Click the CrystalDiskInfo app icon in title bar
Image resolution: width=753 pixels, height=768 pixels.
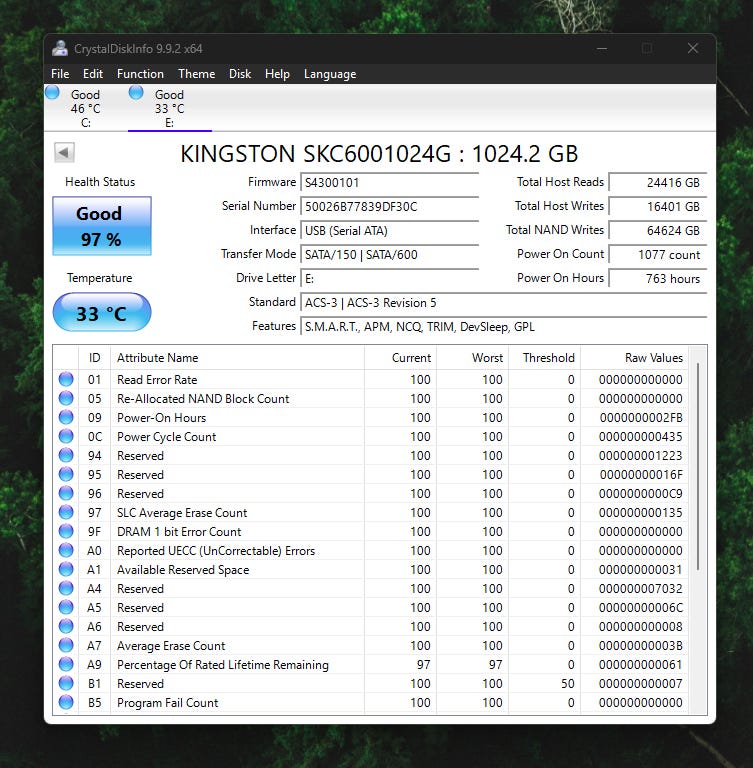pyautogui.click(x=60, y=48)
